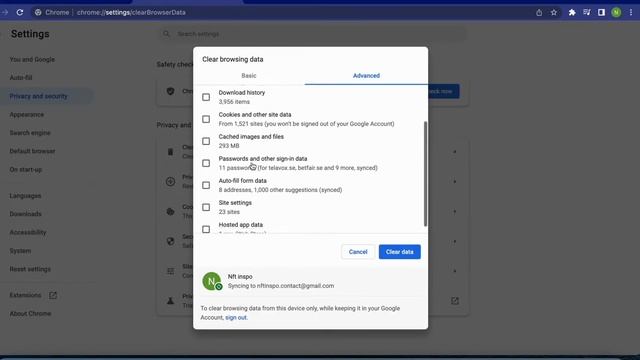The width and height of the screenshot is (640, 360).
Task: Check Passwords and other sign-in data
Action: tap(206, 163)
